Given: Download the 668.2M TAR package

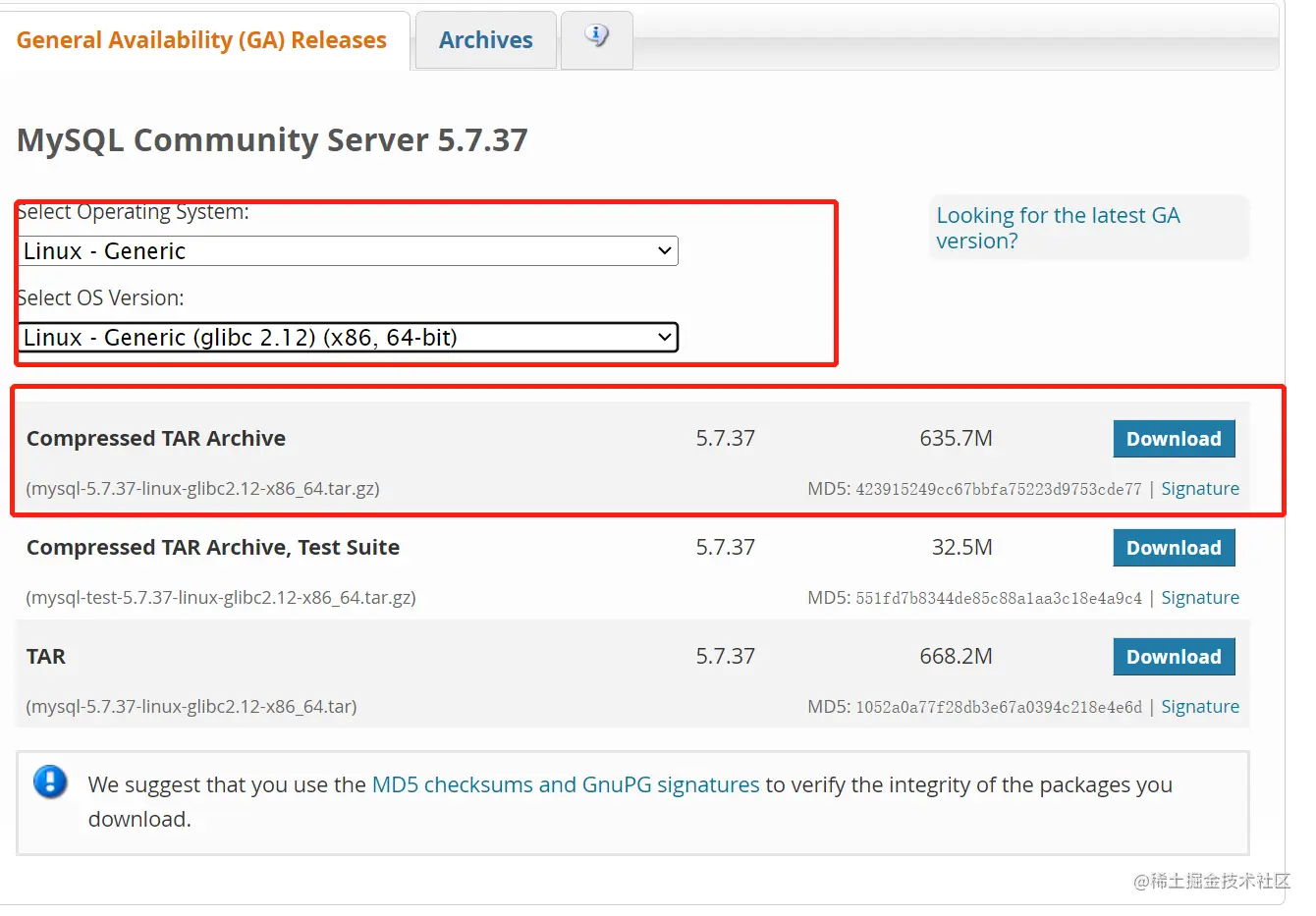Looking at the screenshot, I should (x=1174, y=657).
